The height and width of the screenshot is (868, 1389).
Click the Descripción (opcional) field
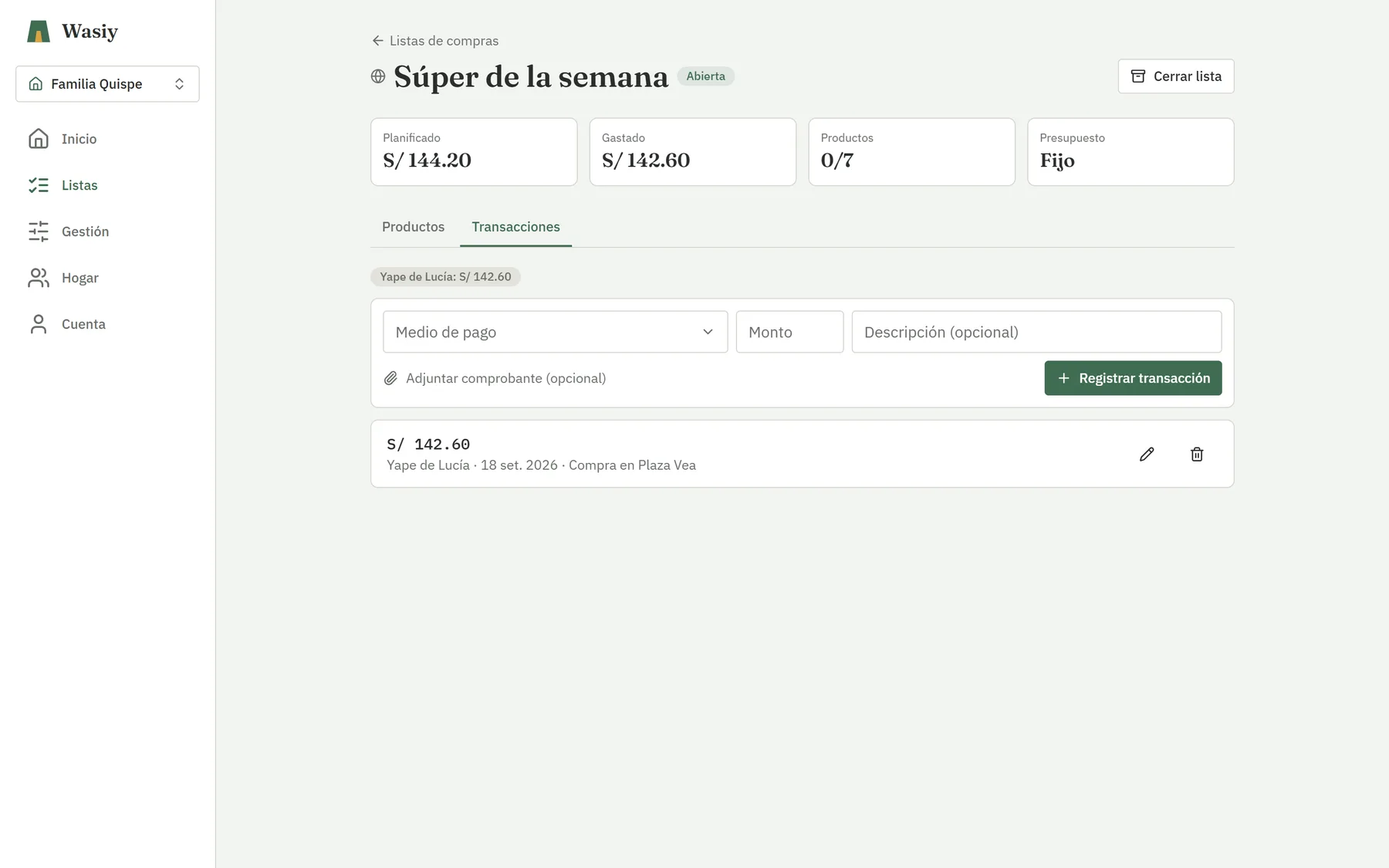tap(1036, 332)
